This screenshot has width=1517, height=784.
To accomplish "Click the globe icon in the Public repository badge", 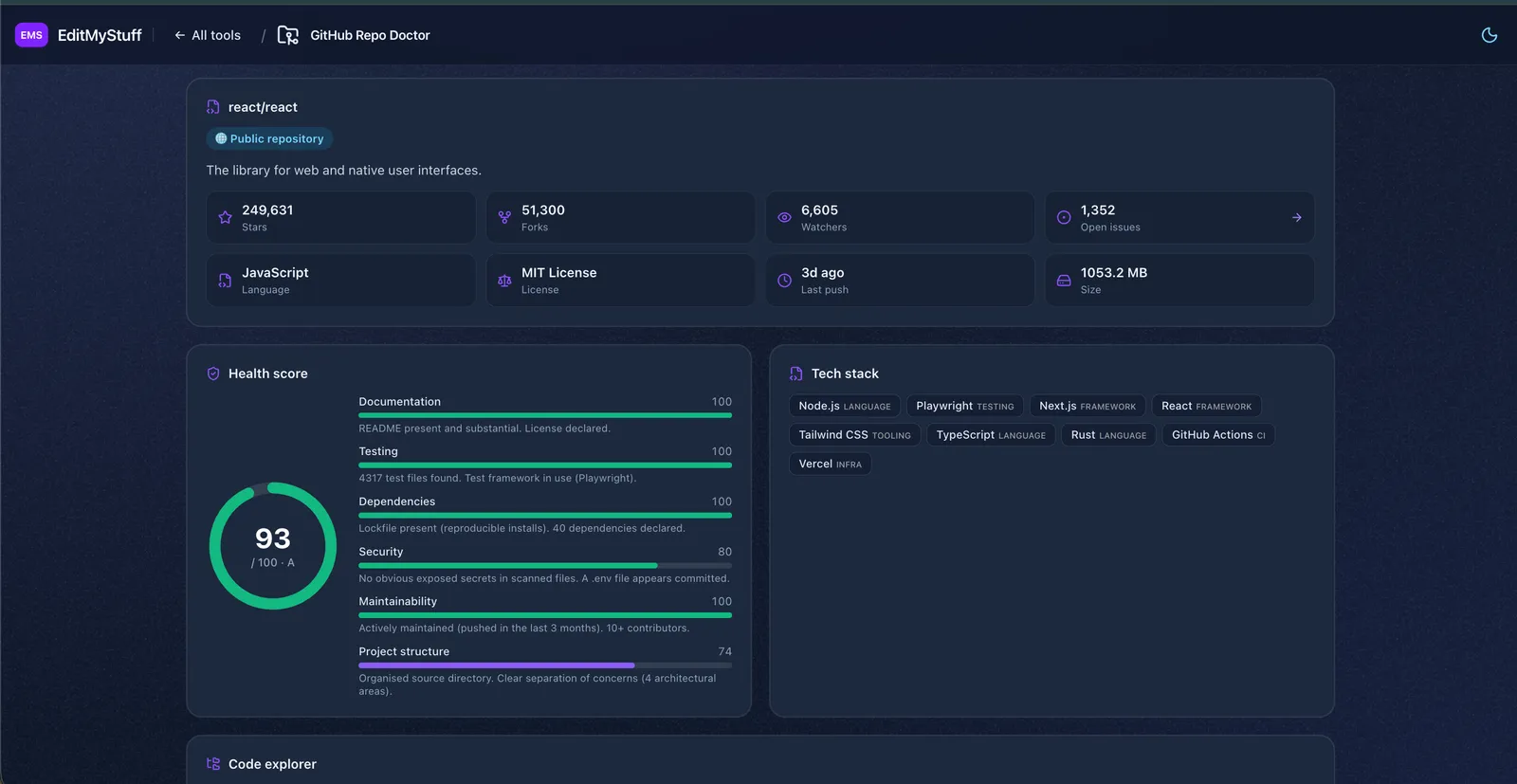I will click(221, 138).
